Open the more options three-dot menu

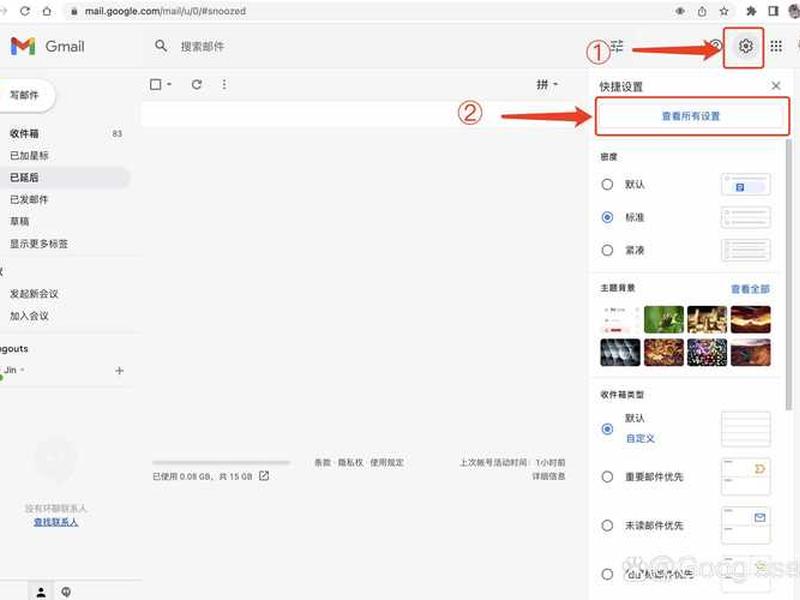(x=224, y=84)
